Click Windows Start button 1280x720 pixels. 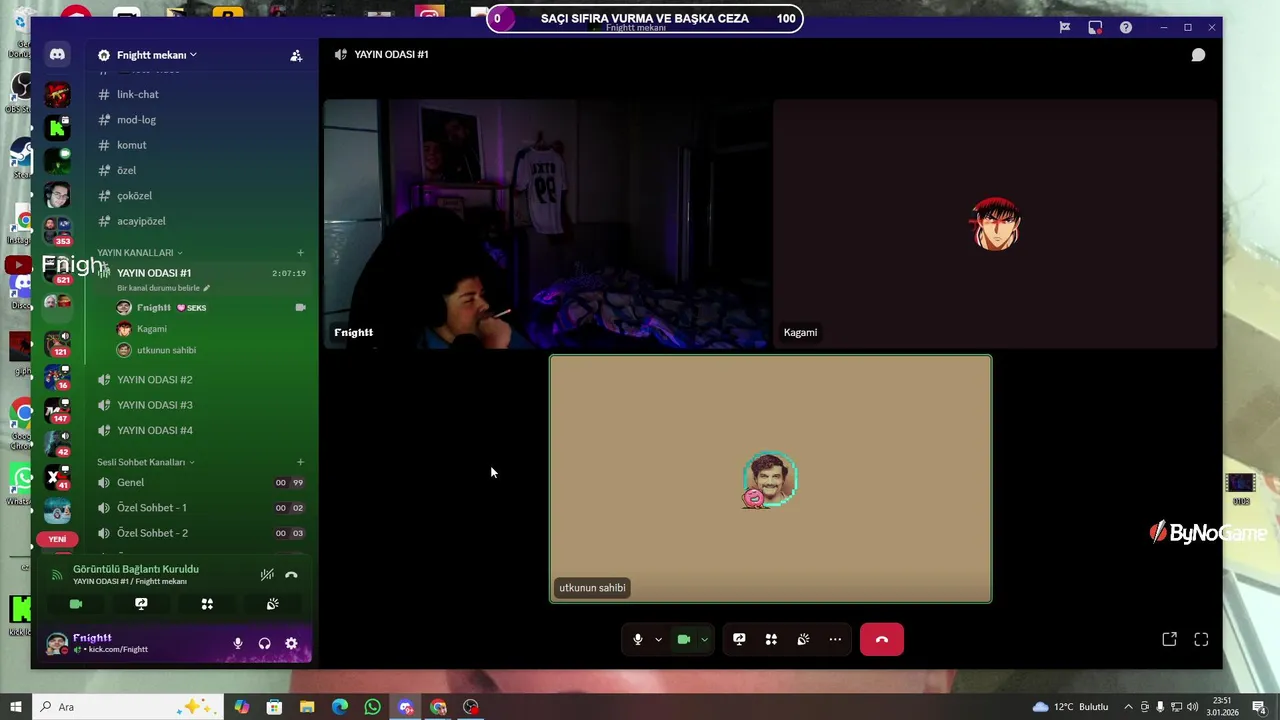(16, 707)
